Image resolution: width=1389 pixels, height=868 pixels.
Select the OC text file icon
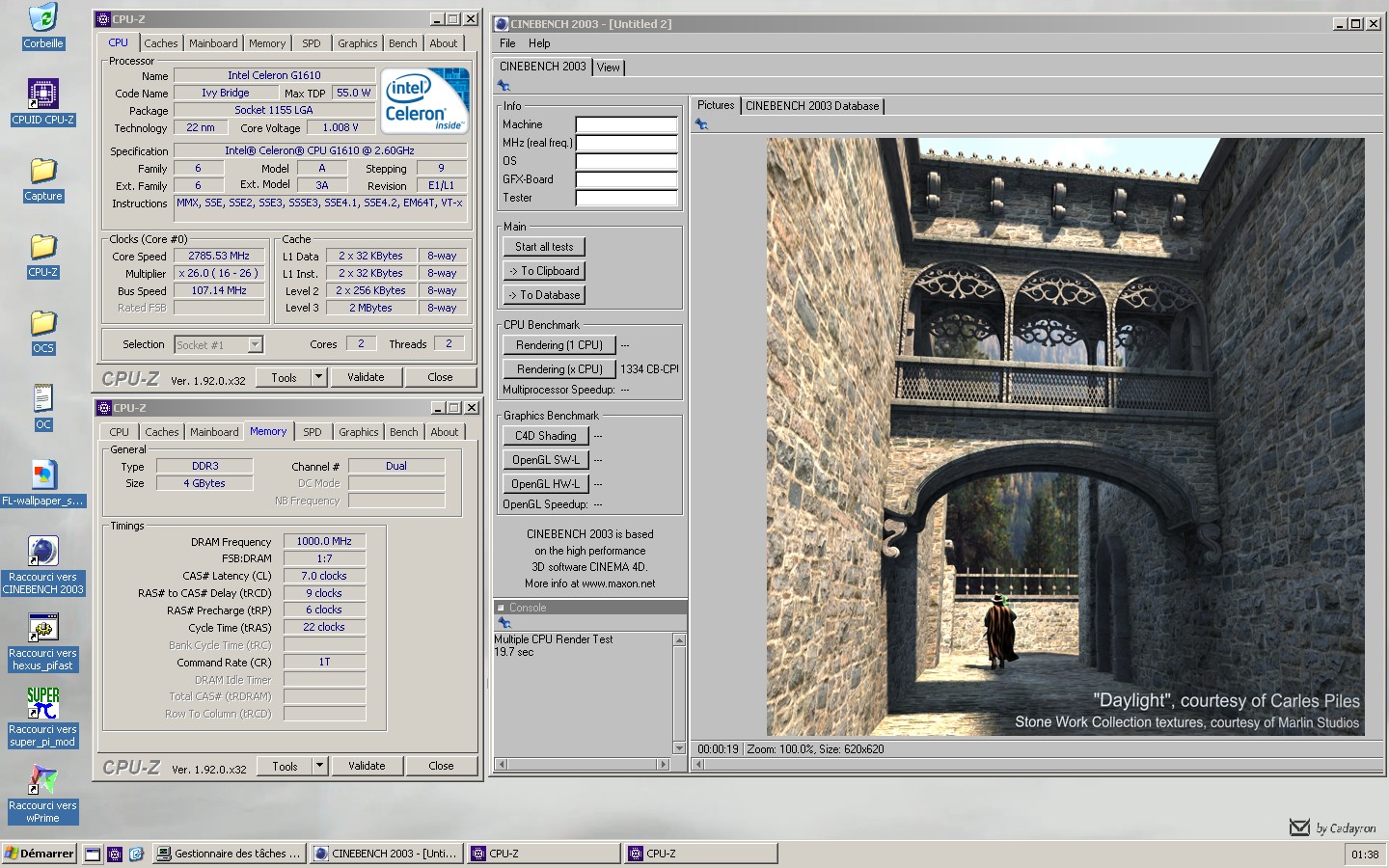42,398
